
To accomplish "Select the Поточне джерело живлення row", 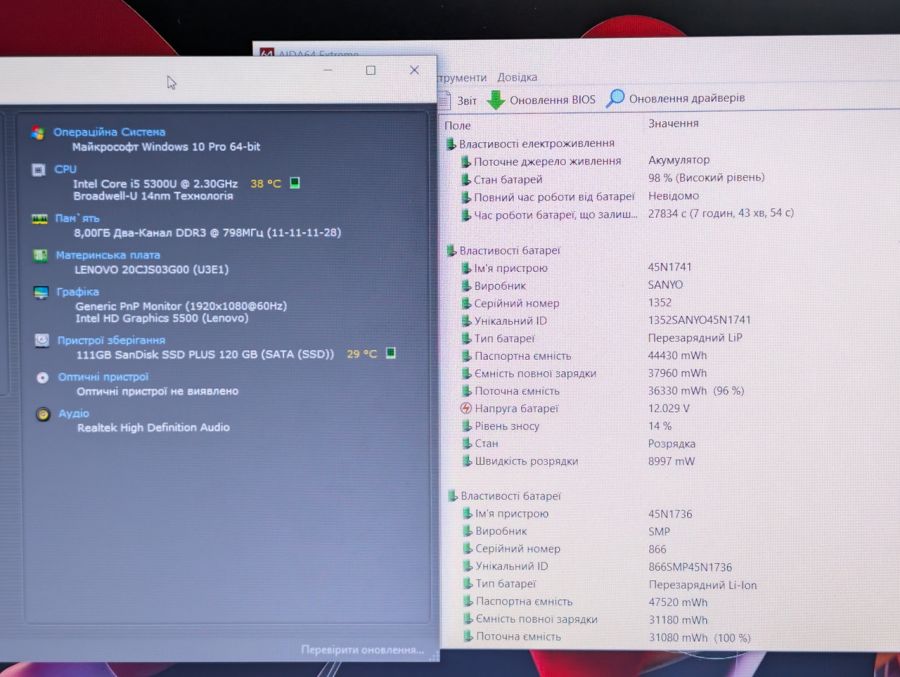I will coord(541,162).
